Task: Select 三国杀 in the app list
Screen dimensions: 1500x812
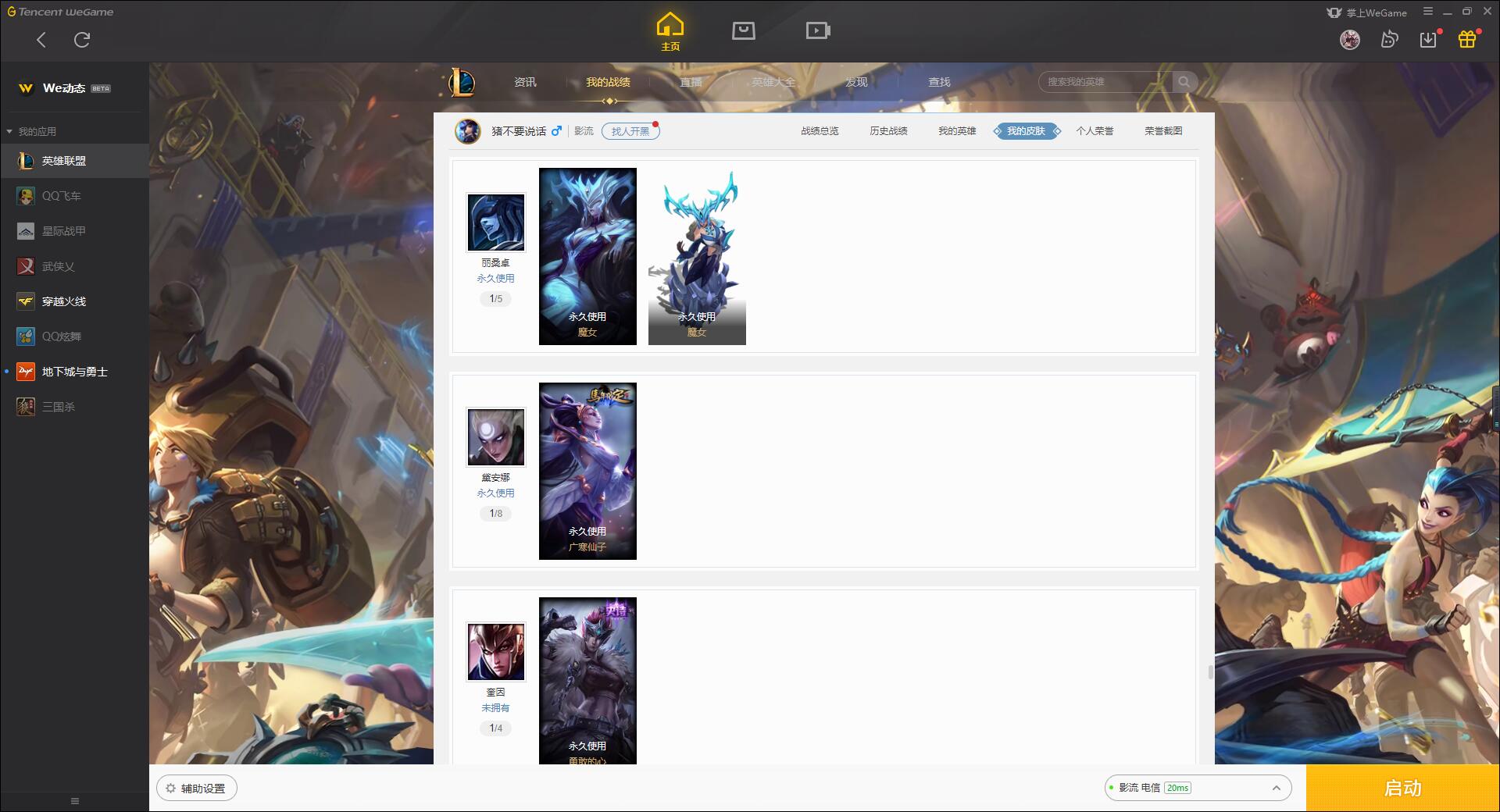Action: click(74, 407)
